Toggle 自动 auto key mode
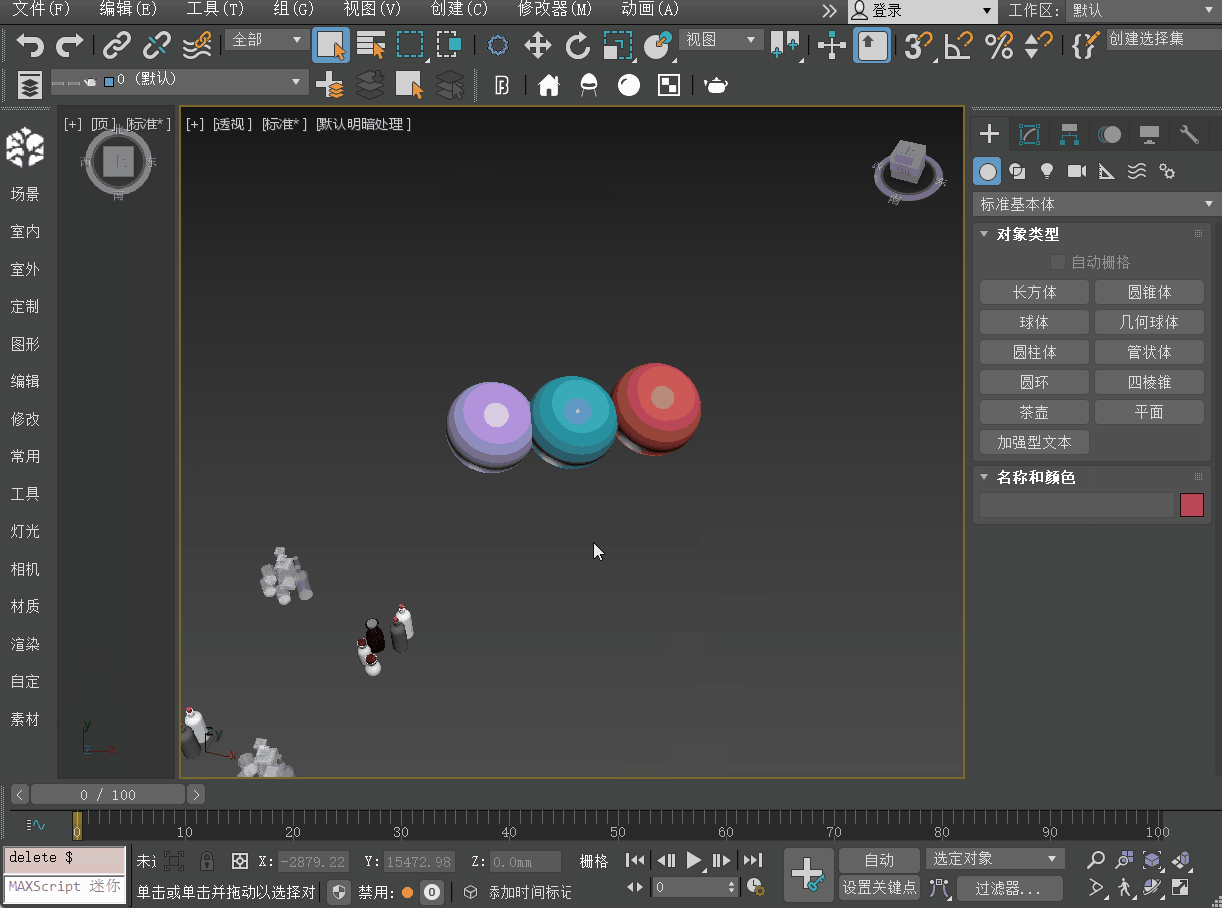Screen dimensions: 1222x908 pos(879,860)
